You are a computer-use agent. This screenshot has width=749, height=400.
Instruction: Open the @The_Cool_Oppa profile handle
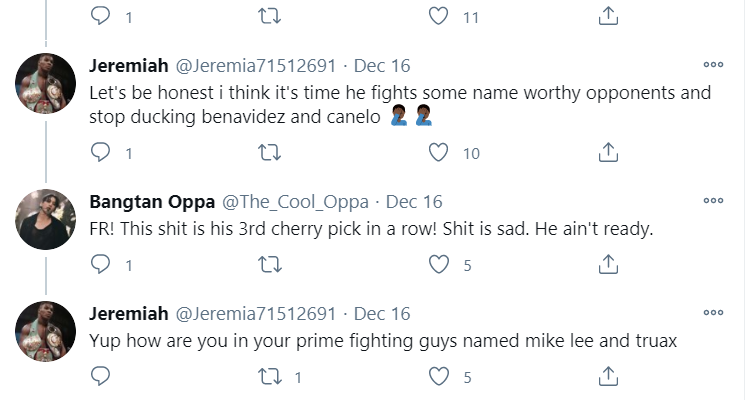(x=298, y=202)
